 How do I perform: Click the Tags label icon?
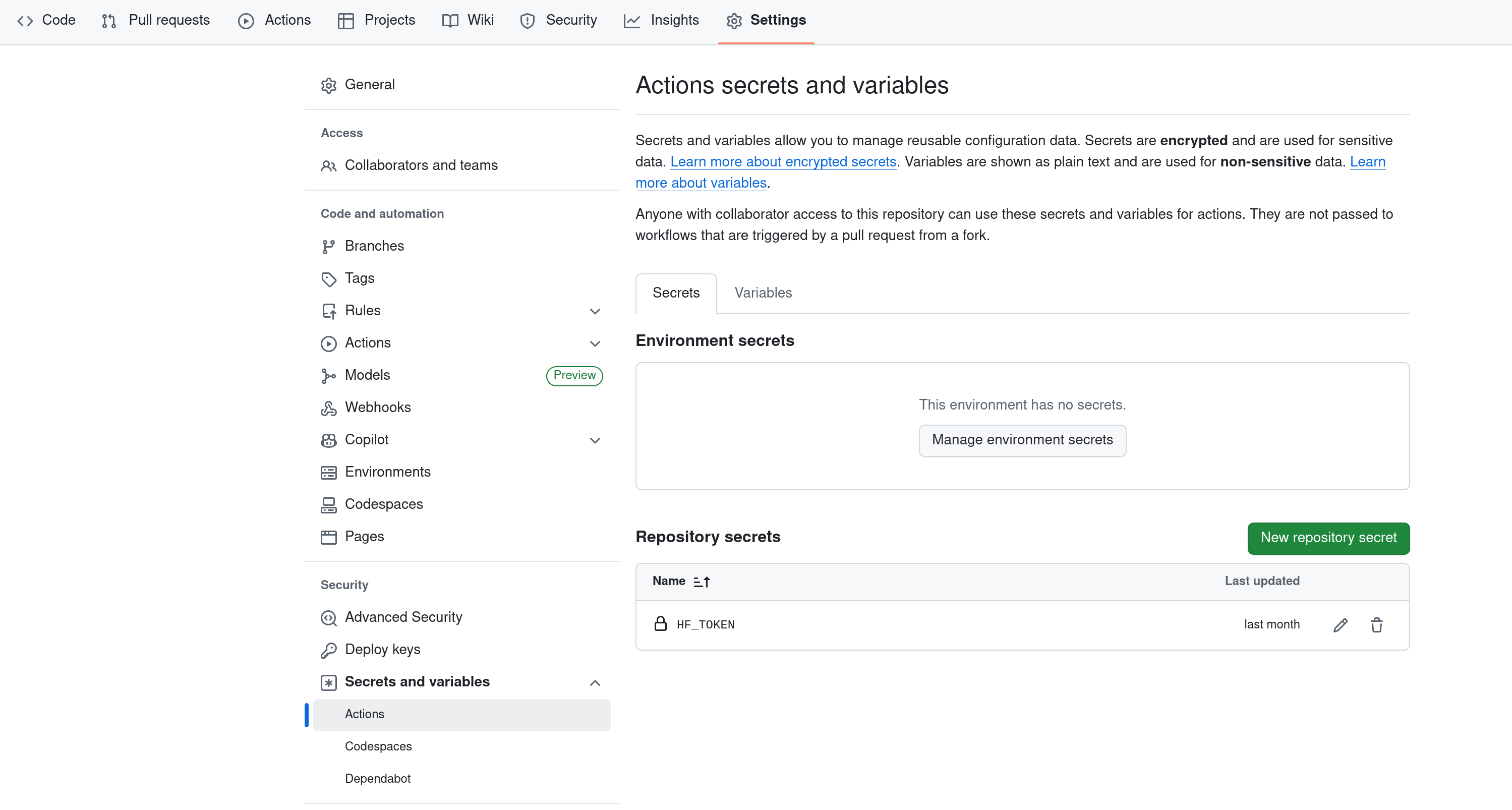329,279
